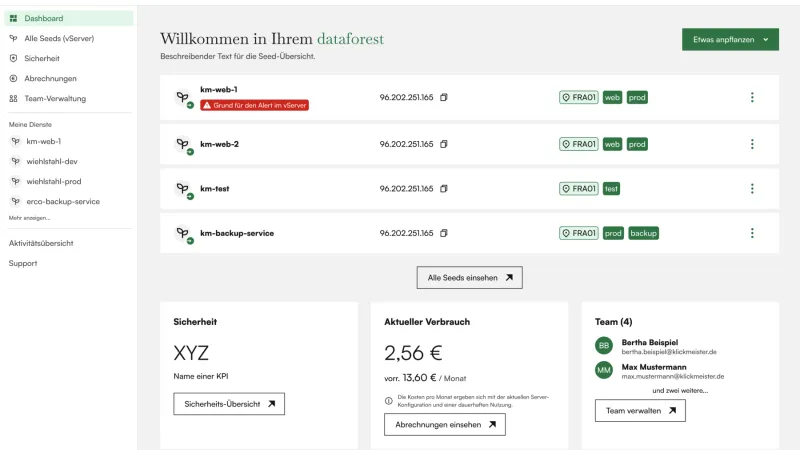Open the three-dot menu for km-test
Image resolution: width=800 pixels, height=450 pixels.
(x=752, y=188)
